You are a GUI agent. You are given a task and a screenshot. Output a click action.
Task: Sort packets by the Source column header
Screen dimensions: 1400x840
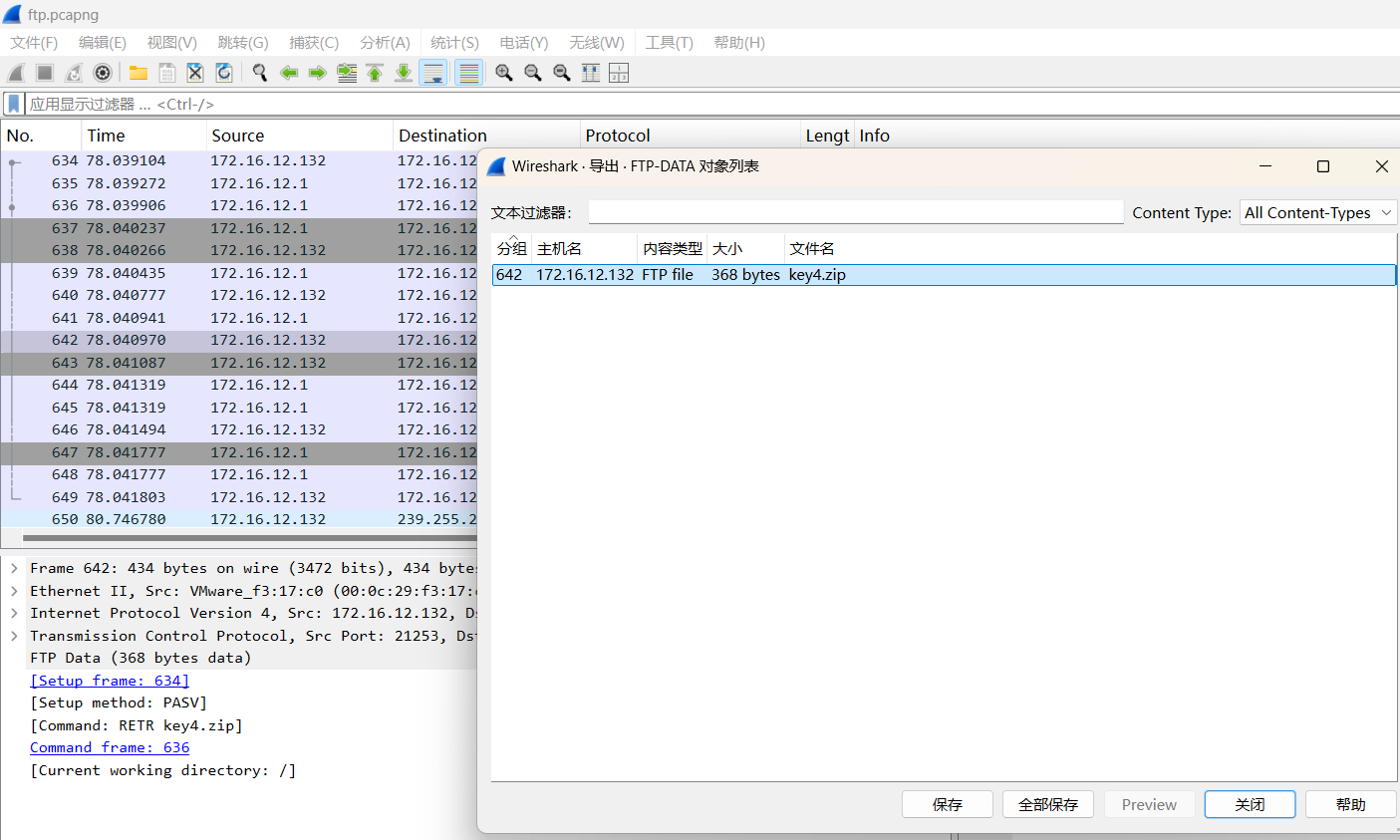tap(300, 136)
